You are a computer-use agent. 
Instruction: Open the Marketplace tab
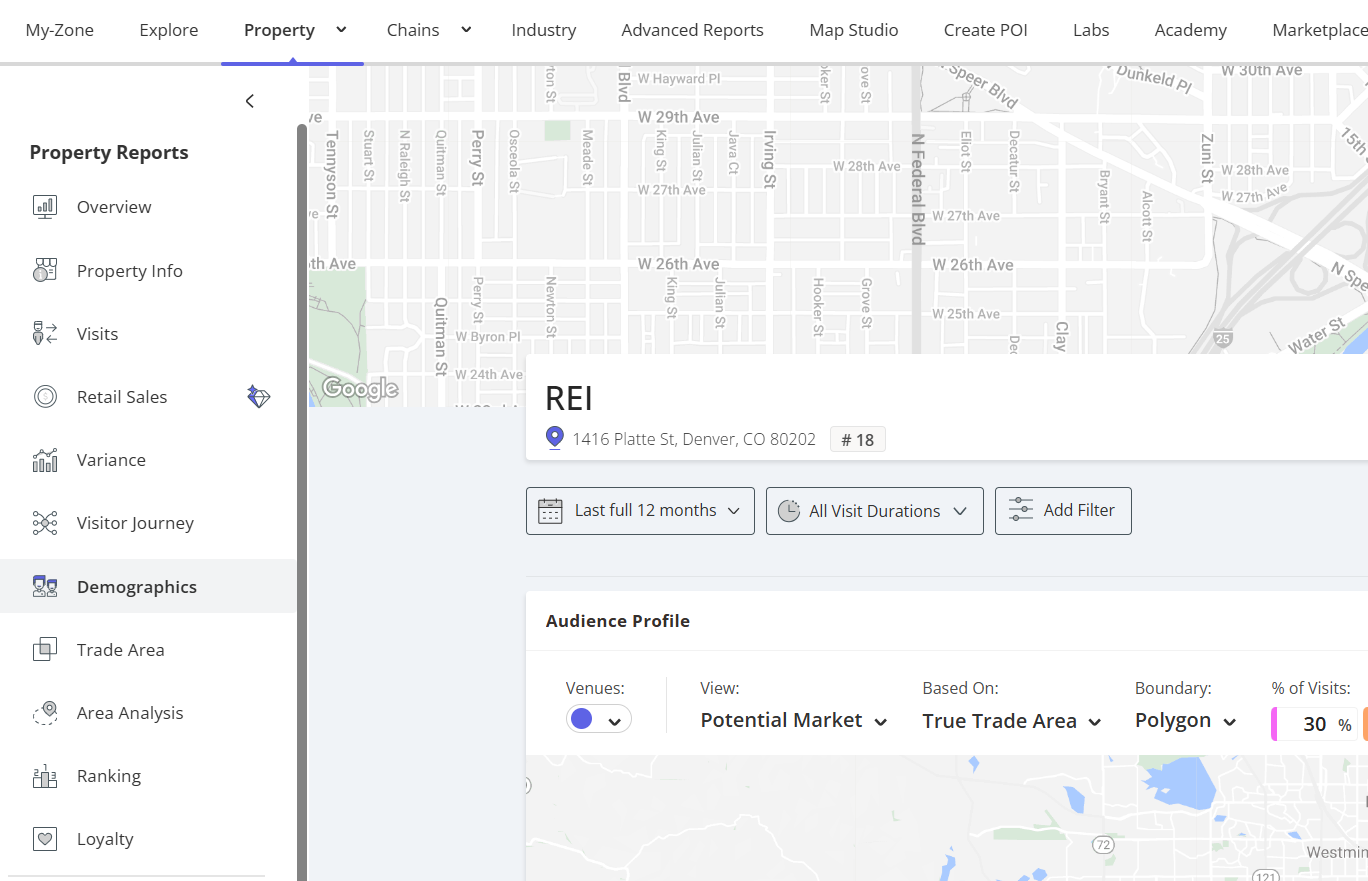(x=1320, y=30)
